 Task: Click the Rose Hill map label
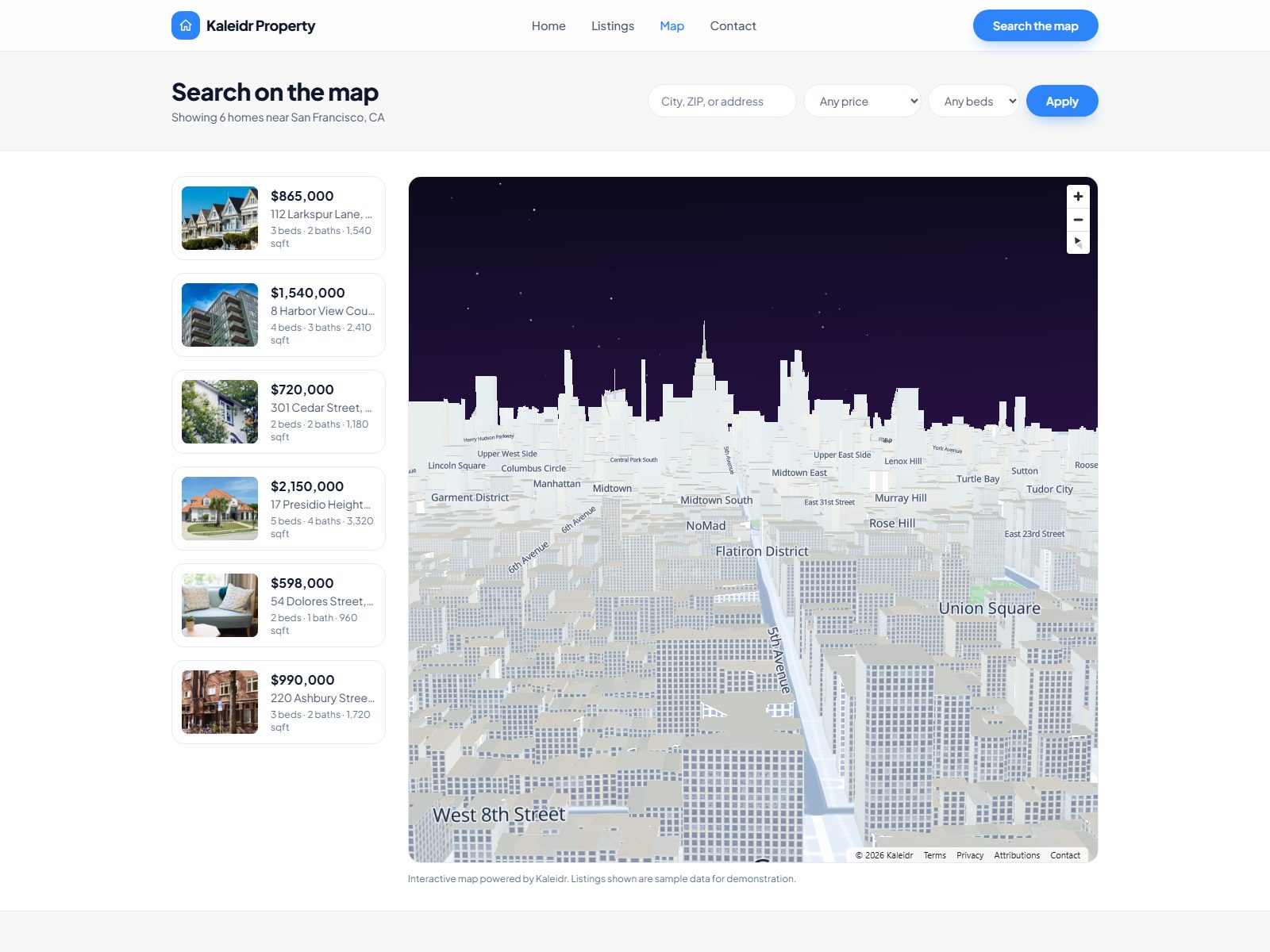(891, 524)
